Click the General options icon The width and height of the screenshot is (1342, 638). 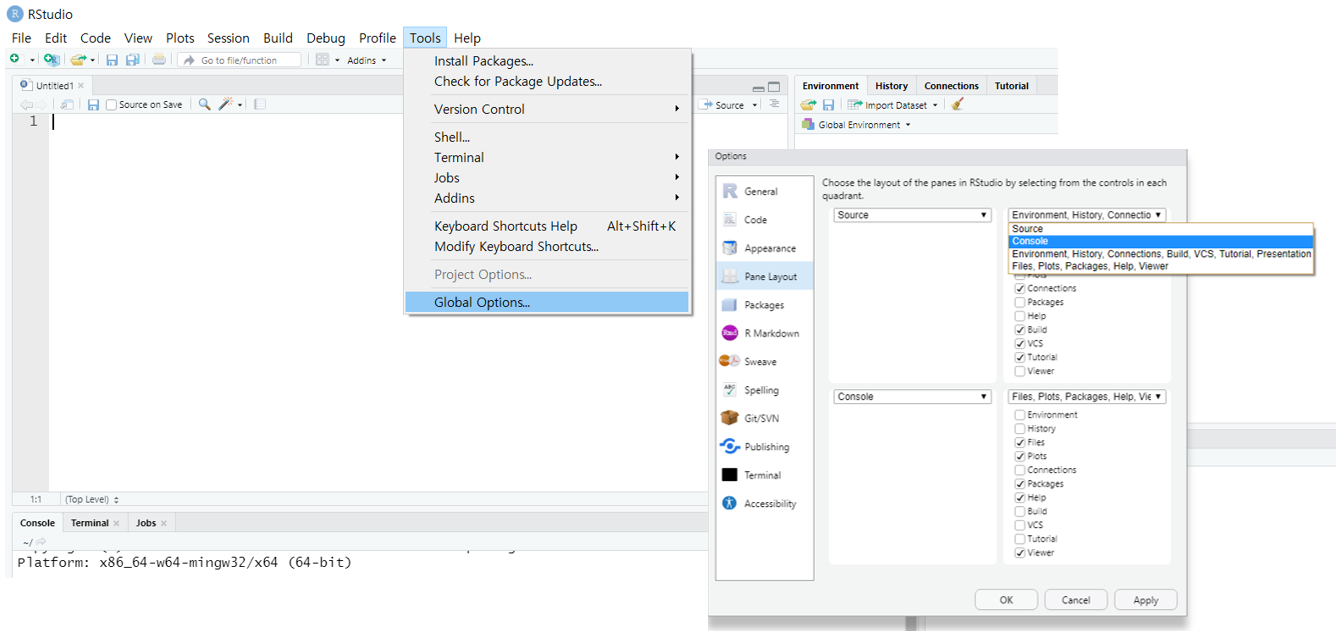coord(730,191)
